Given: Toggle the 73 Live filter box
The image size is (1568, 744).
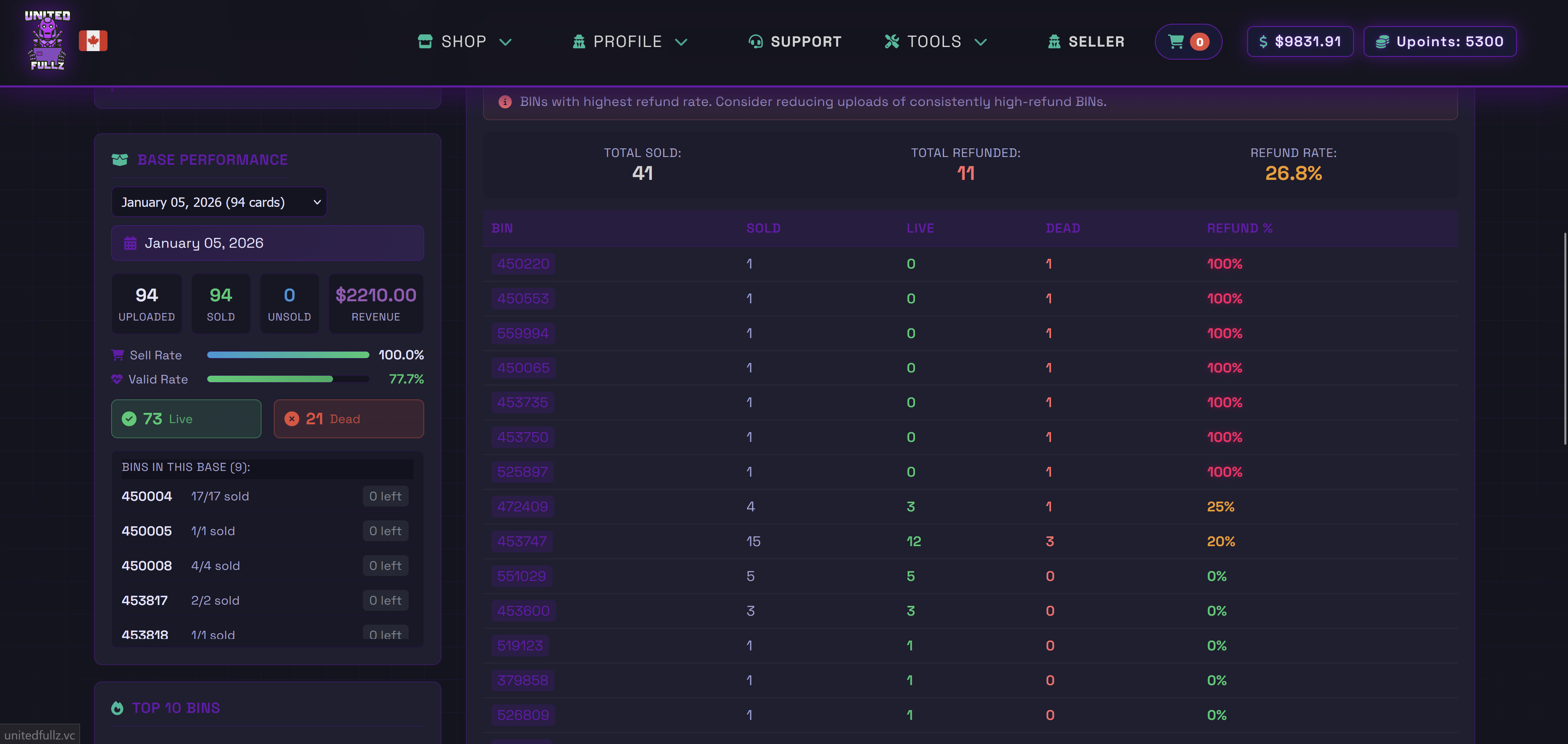Looking at the screenshot, I should (186, 419).
